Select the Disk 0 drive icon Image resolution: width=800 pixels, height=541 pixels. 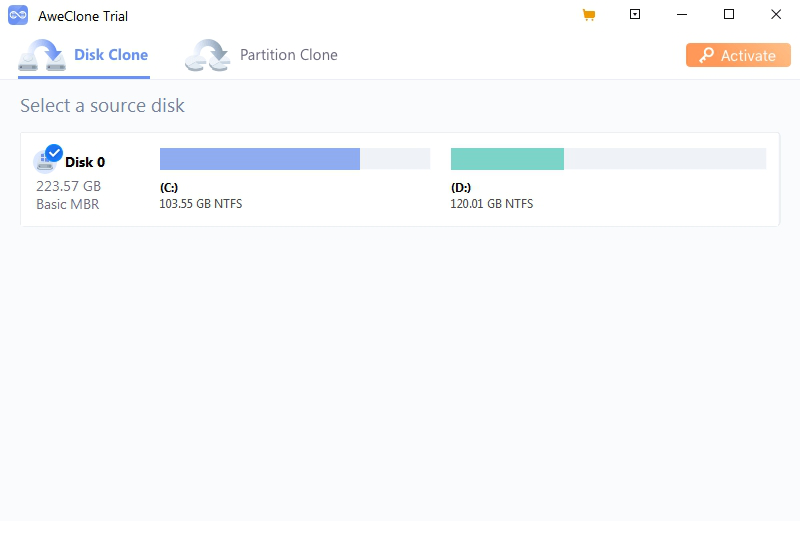coord(44,162)
